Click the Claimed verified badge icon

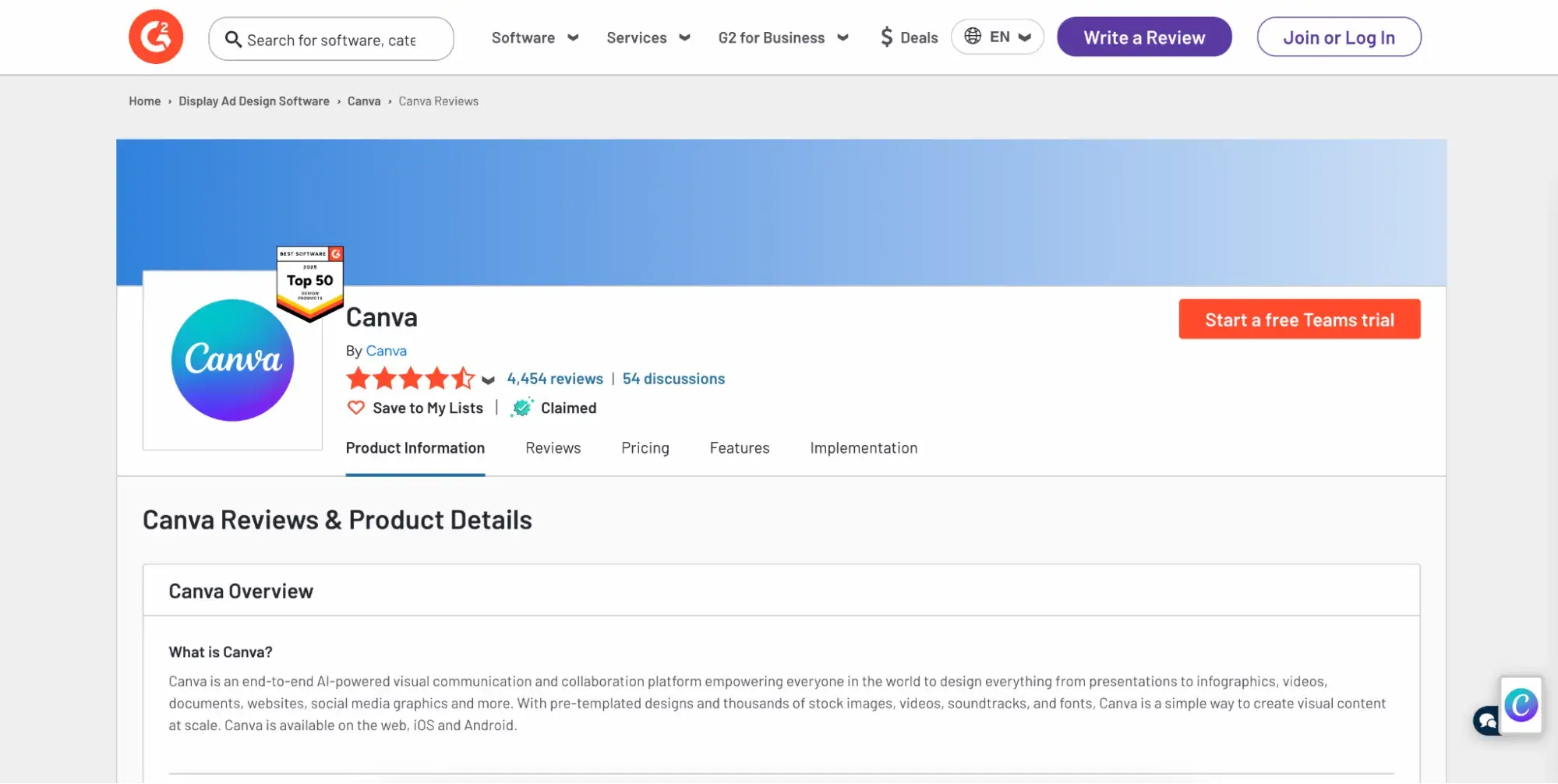pyautogui.click(x=521, y=408)
